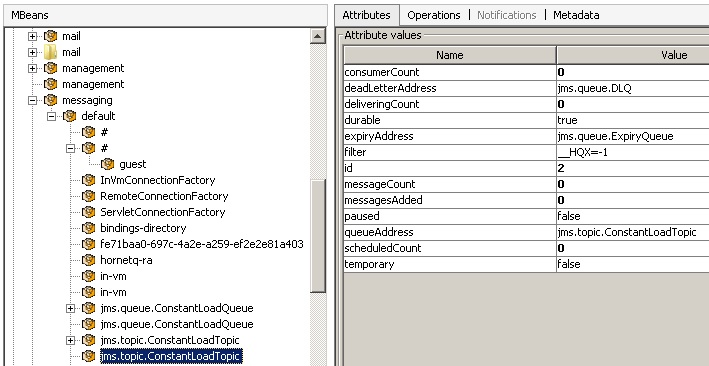
Task: Expand the management node
Action: point(32,68)
